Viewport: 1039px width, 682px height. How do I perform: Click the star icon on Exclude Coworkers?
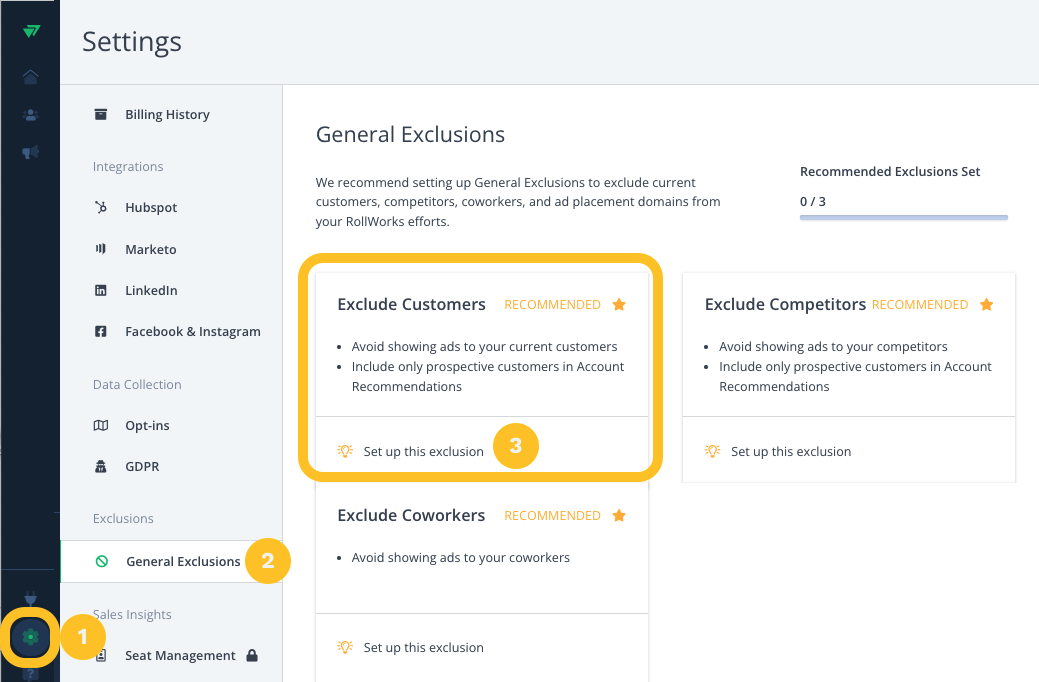(x=619, y=515)
